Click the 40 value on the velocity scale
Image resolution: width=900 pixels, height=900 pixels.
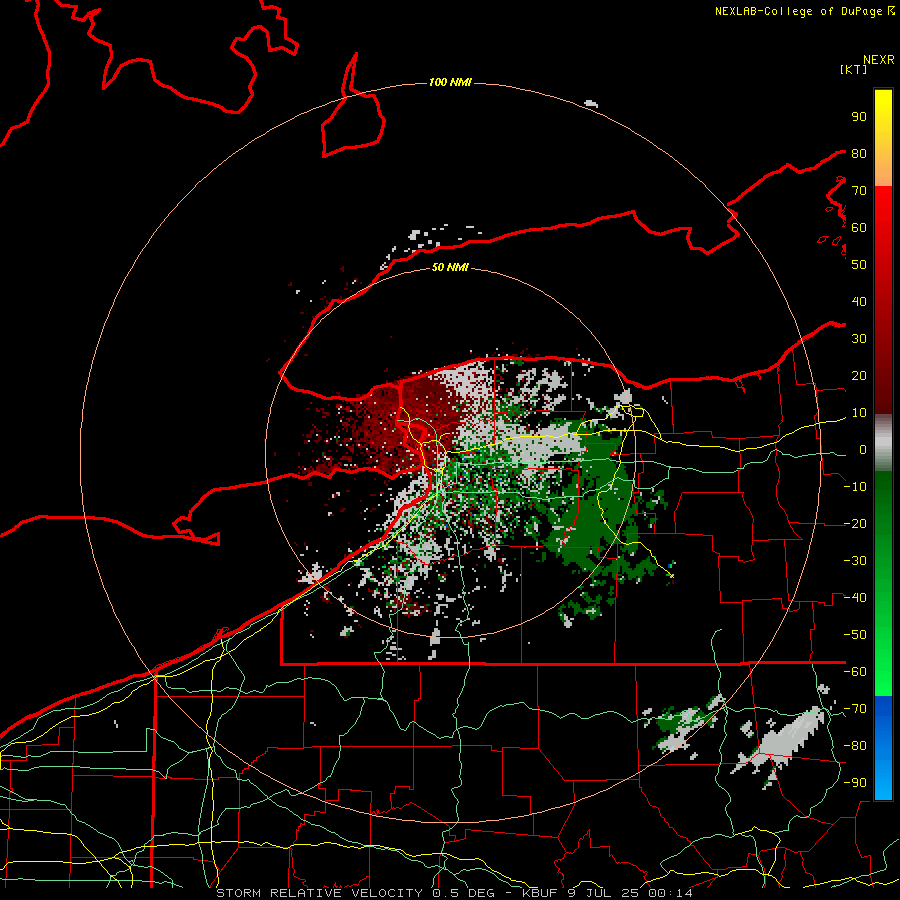click(859, 301)
